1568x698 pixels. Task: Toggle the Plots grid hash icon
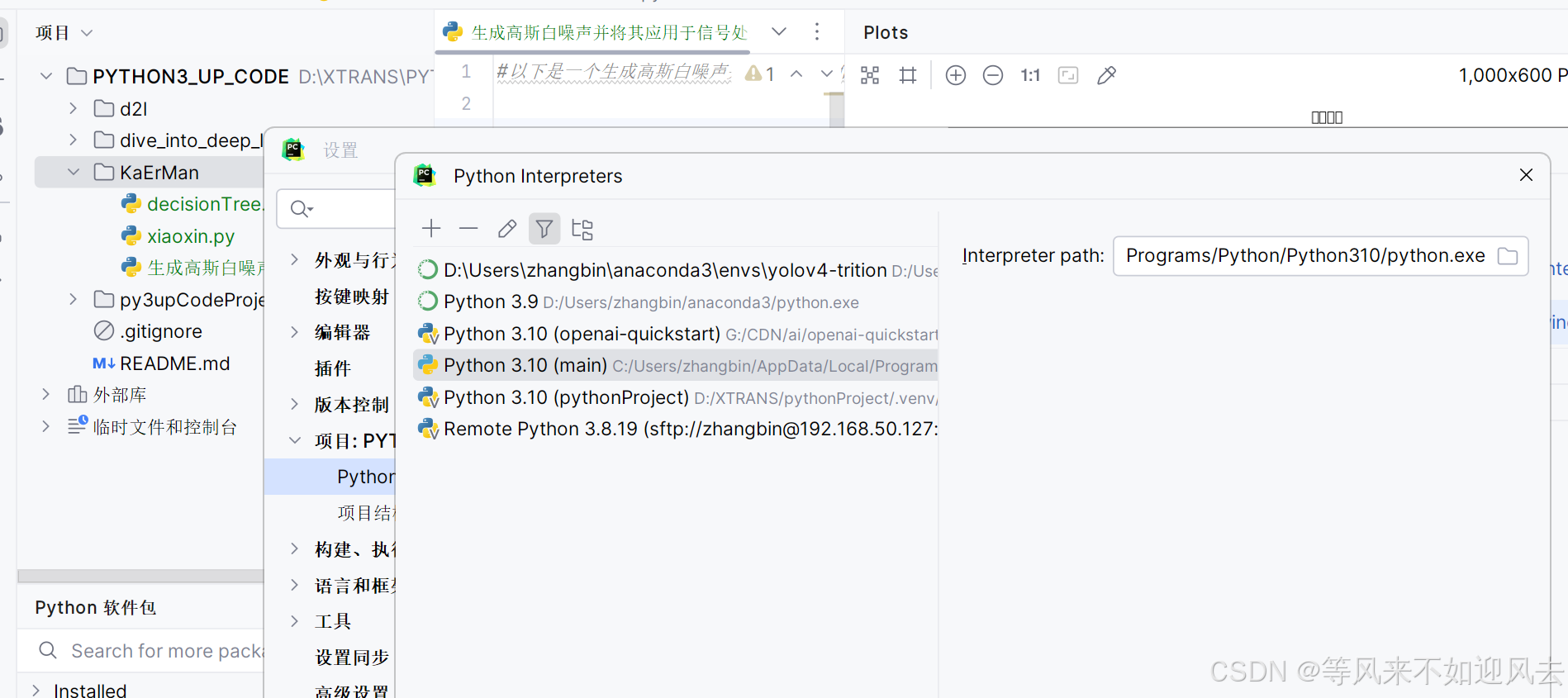pyautogui.click(x=908, y=75)
